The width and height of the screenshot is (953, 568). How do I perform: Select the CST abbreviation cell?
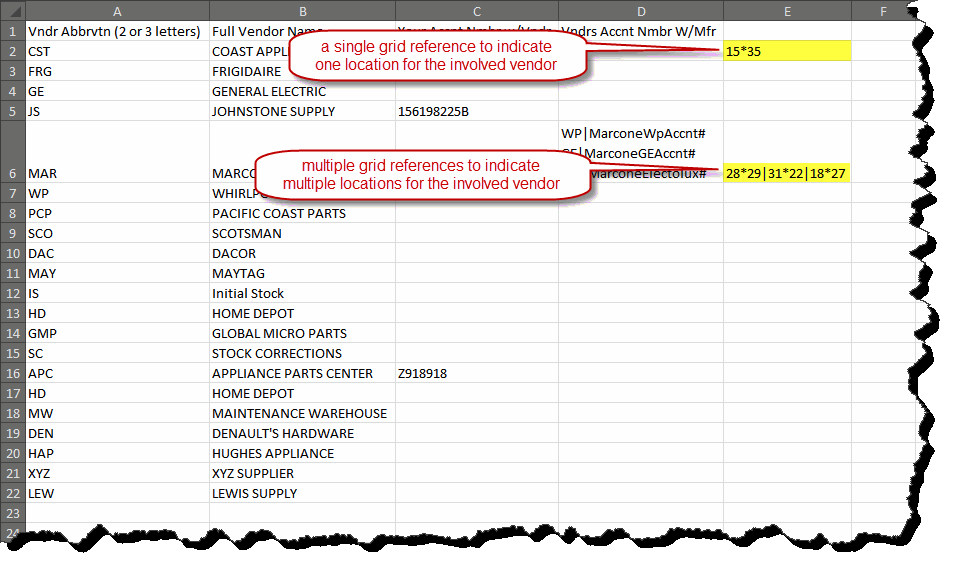[117, 51]
